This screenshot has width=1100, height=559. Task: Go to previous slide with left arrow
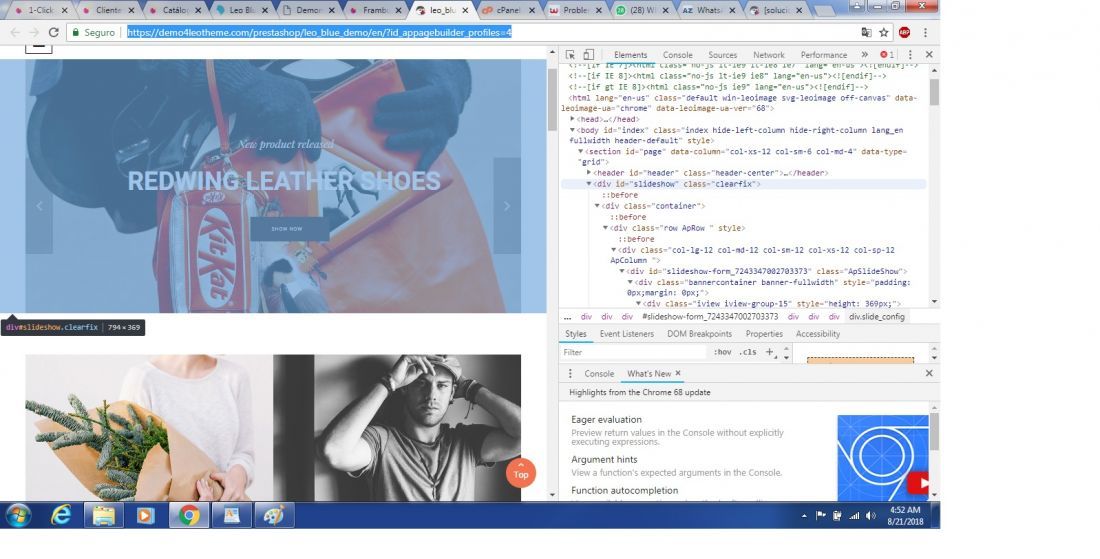39,206
